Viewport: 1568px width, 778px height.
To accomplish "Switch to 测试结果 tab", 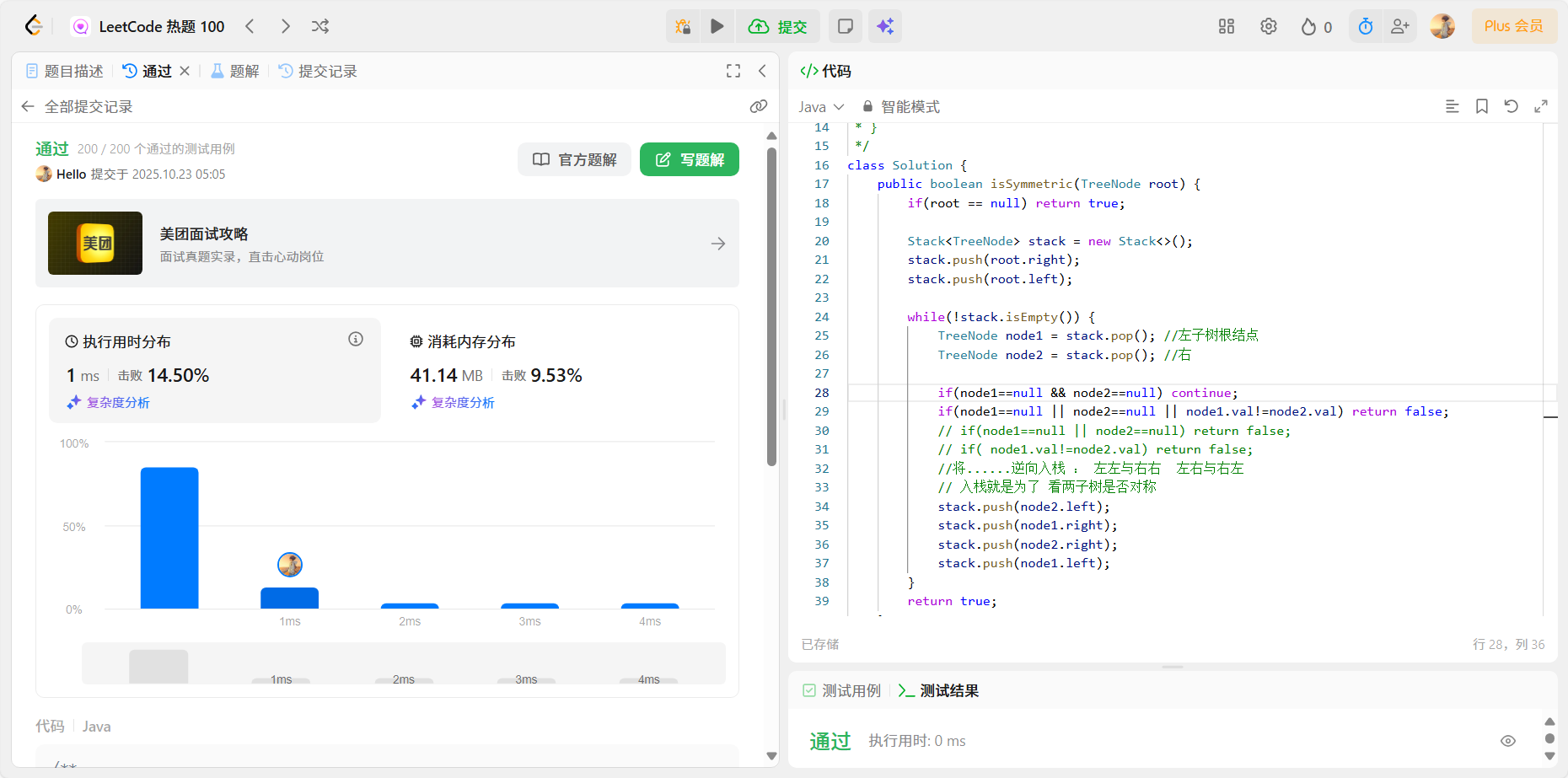I will pyautogui.click(x=938, y=691).
